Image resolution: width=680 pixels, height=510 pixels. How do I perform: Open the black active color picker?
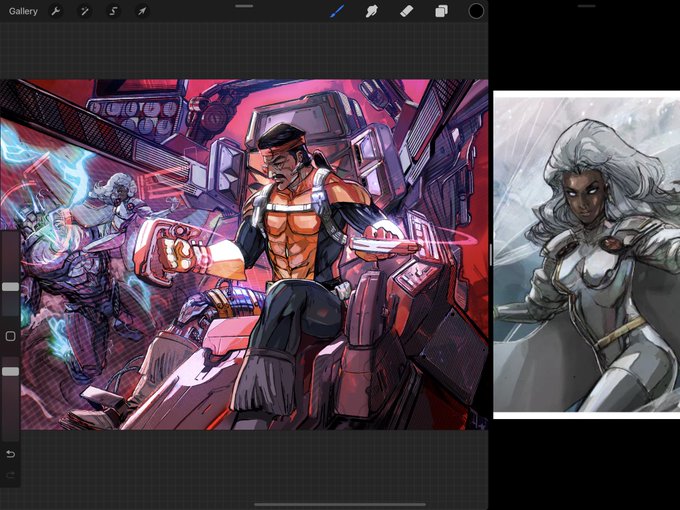click(x=476, y=11)
